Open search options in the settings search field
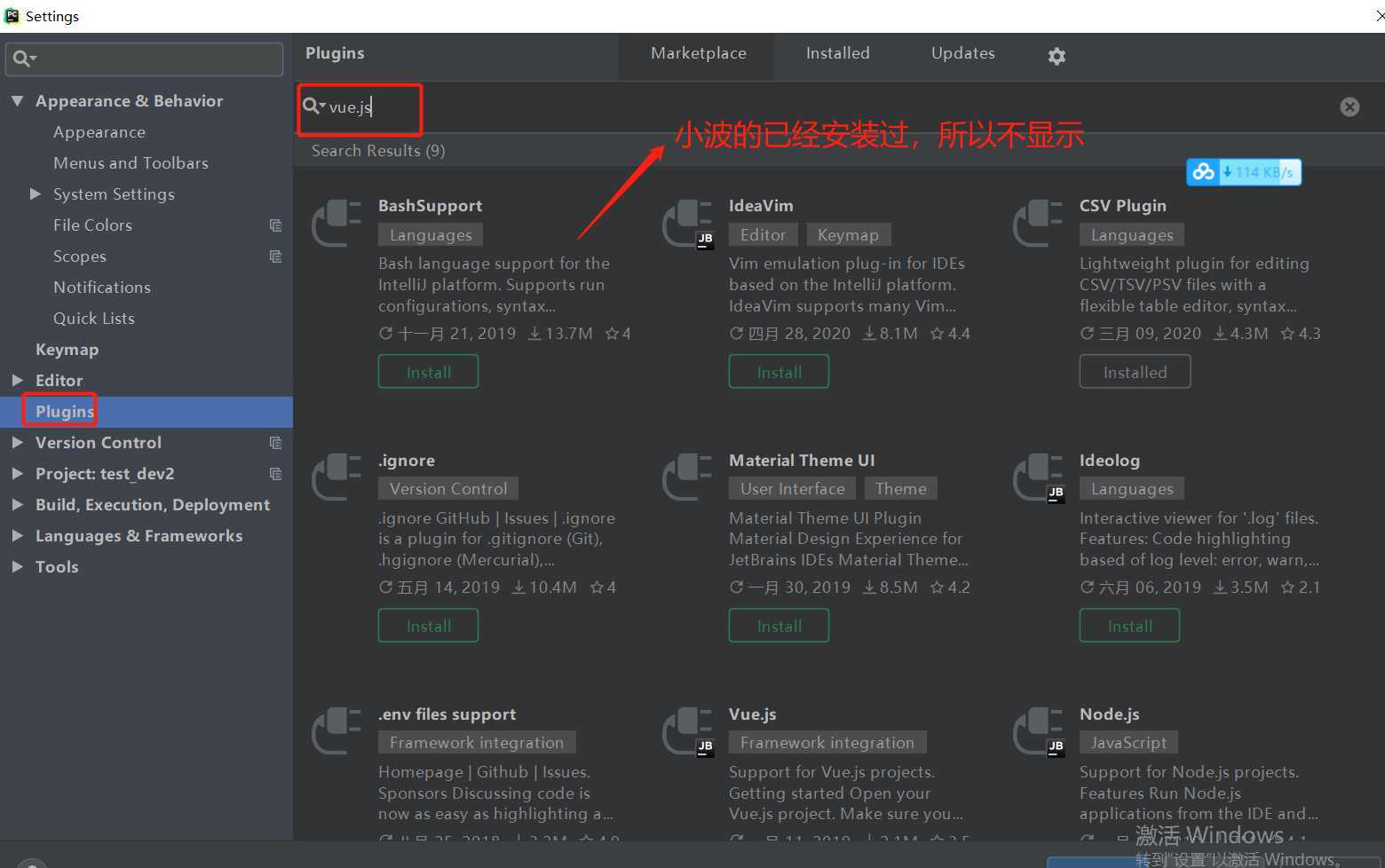The image size is (1385, 868). pos(24,59)
